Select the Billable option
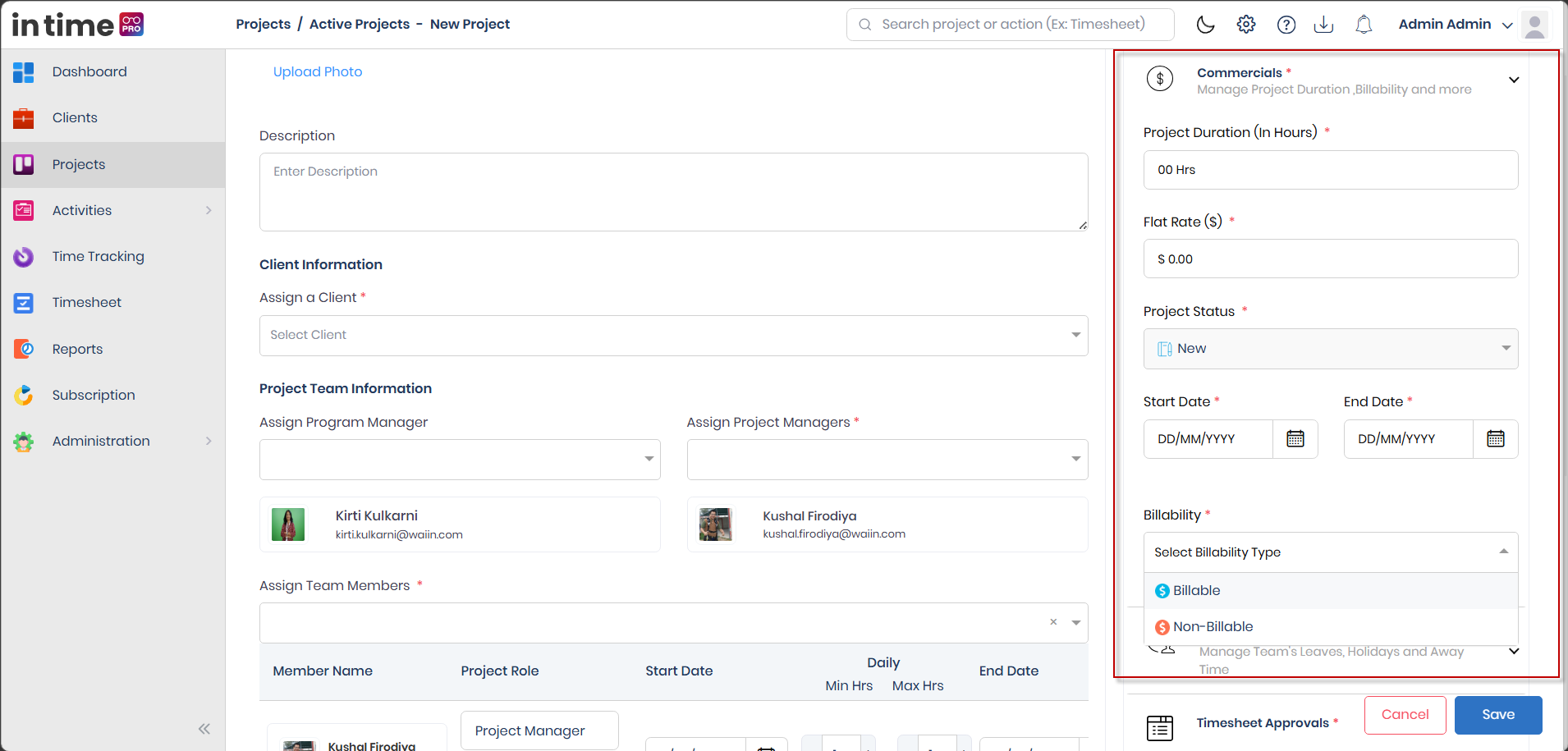Viewport: 1568px width, 751px height. click(1331, 591)
